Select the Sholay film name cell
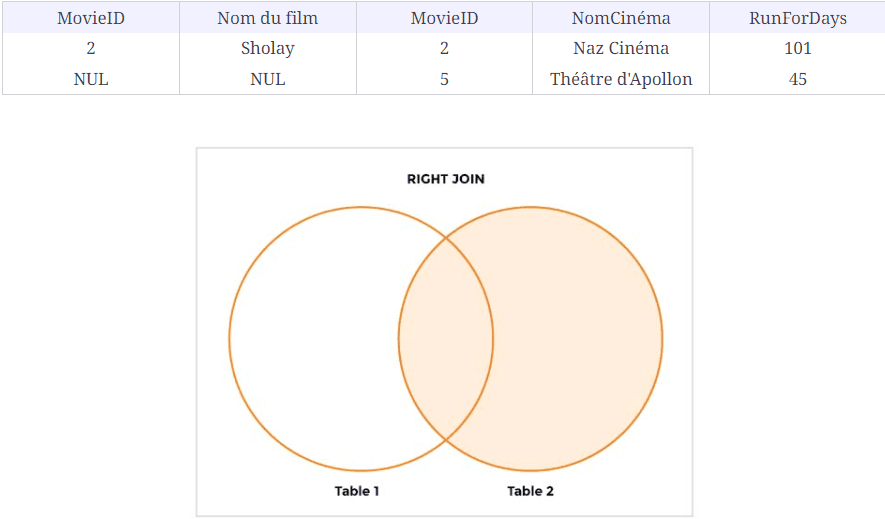 coord(267,48)
